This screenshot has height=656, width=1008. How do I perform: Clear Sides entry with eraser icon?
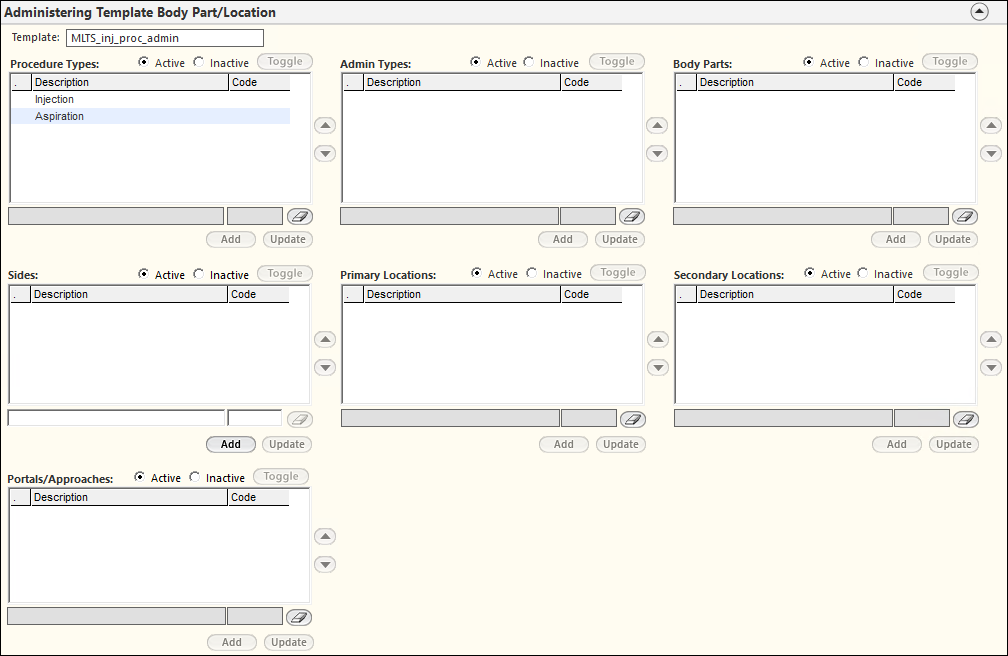300,419
